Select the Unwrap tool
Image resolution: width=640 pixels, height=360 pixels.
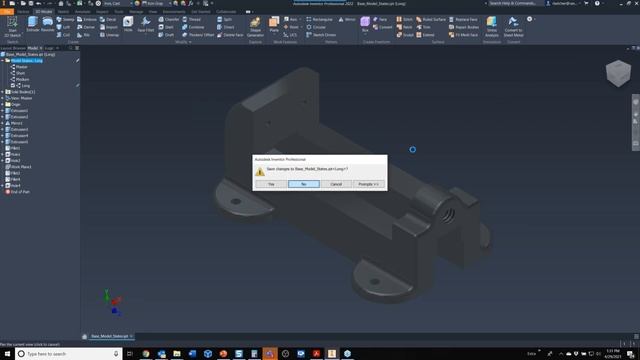pos(110,35)
